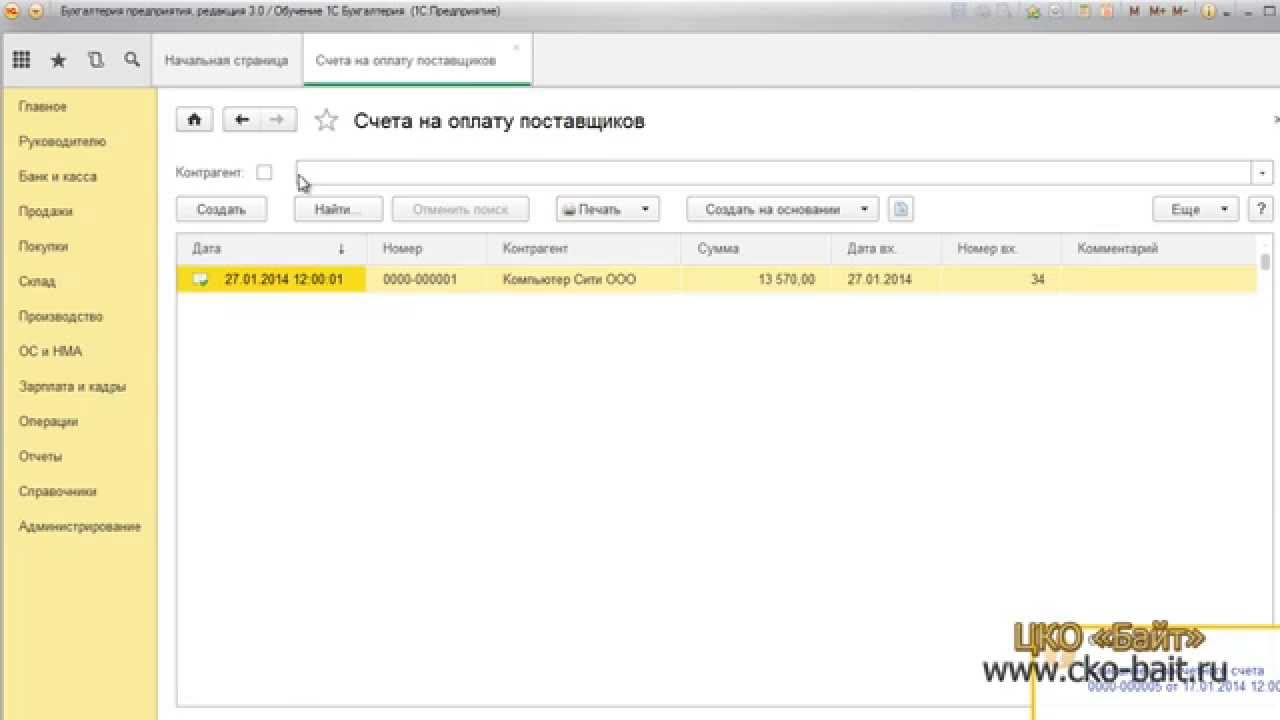Open the Операции section
Image resolution: width=1280 pixels, height=720 pixels.
tap(48, 421)
